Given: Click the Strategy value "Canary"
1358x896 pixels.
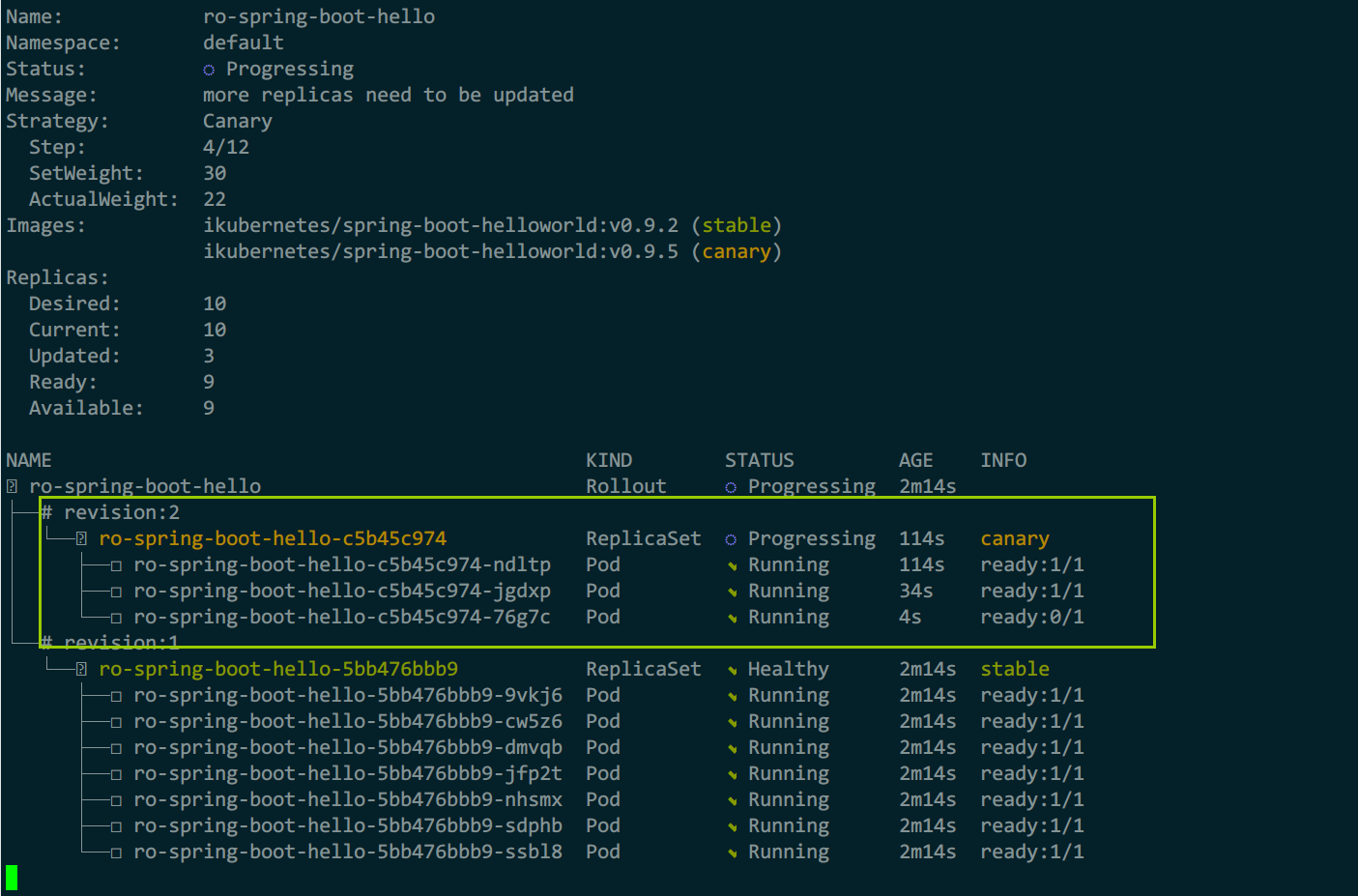Looking at the screenshot, I should coord(238,121).
